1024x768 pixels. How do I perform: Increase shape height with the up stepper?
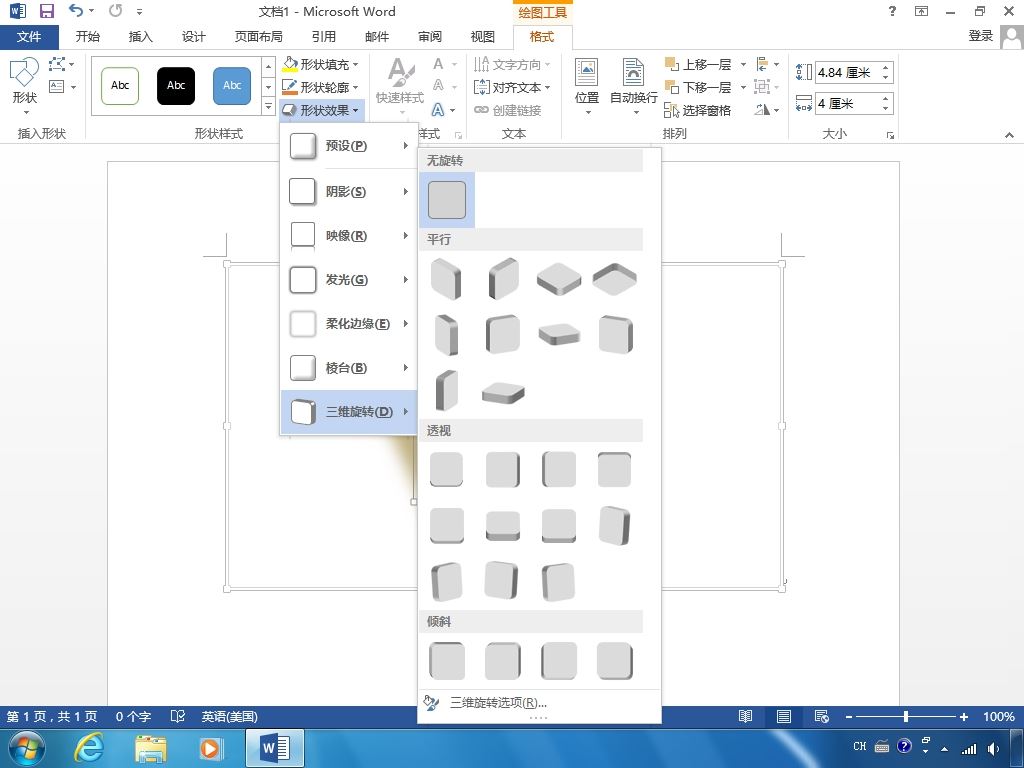click(886, 67)
